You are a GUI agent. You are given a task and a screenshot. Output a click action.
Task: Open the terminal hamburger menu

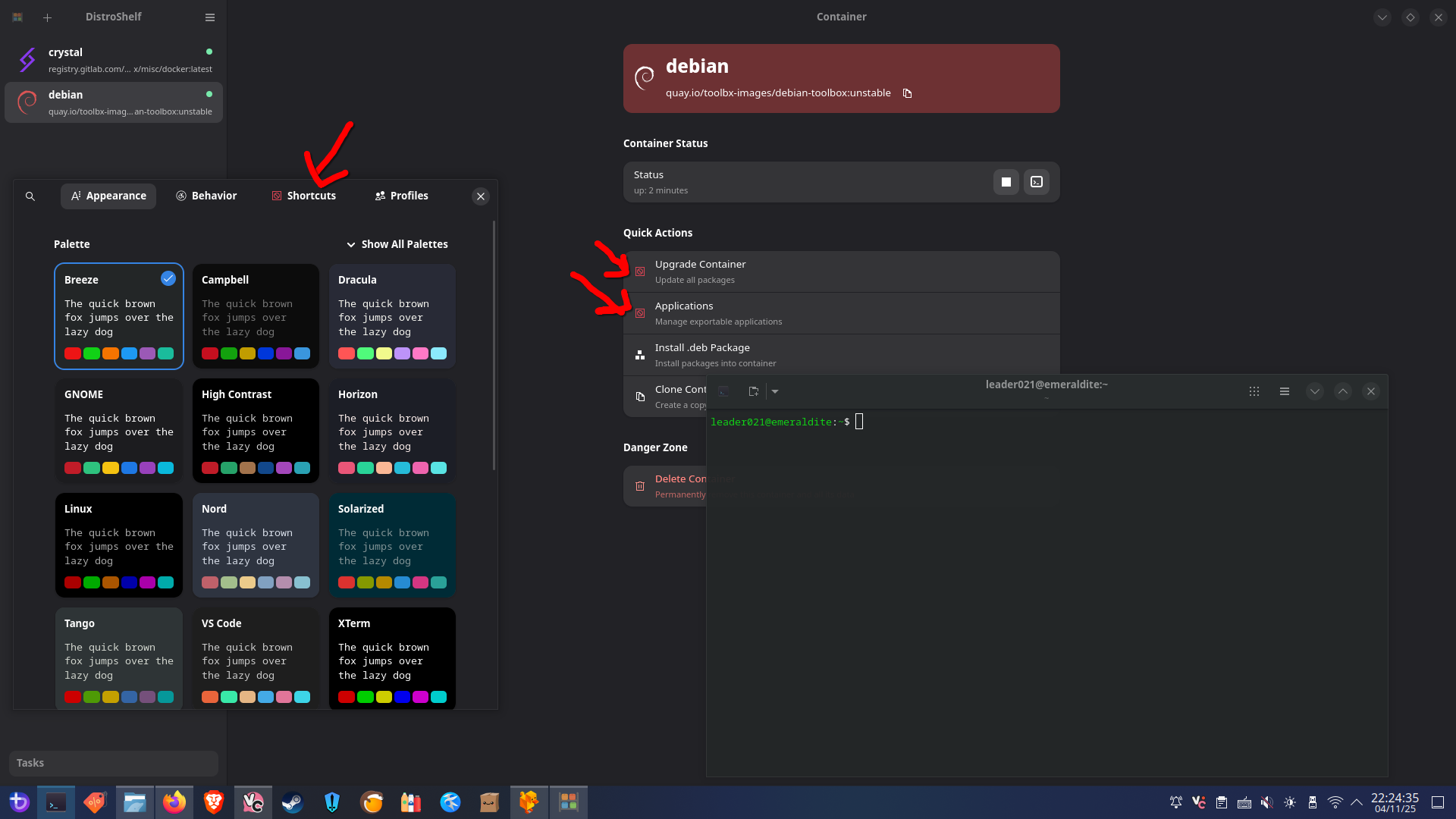(1284, 391)
